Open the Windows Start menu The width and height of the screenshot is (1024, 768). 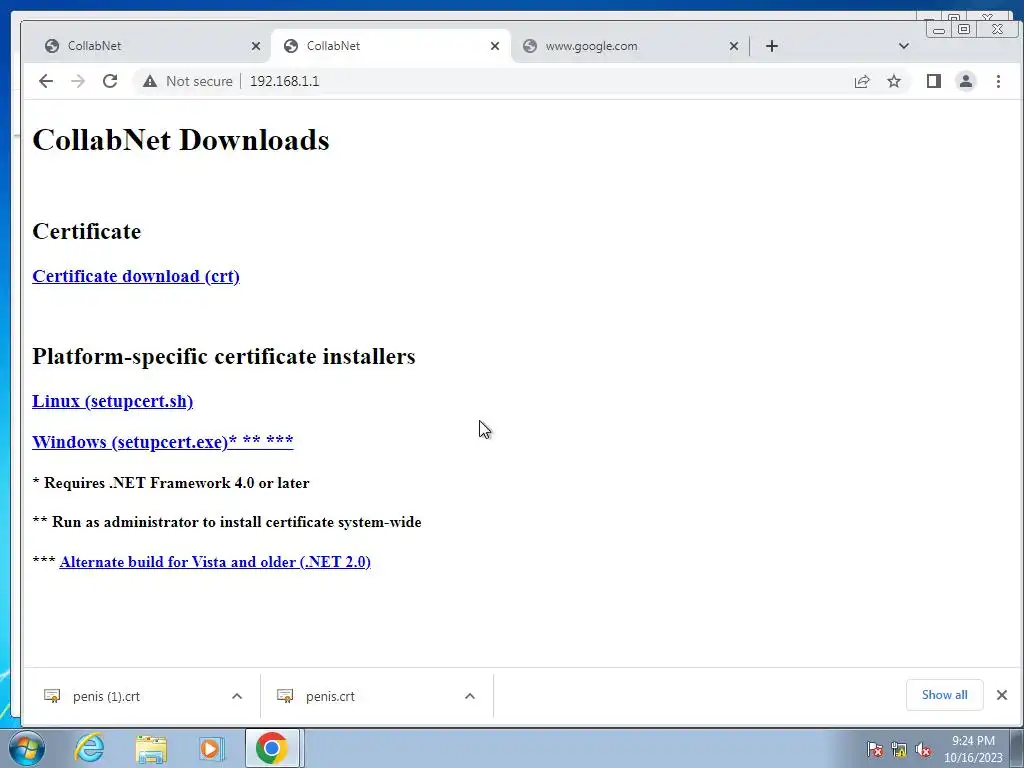point(27,748)
